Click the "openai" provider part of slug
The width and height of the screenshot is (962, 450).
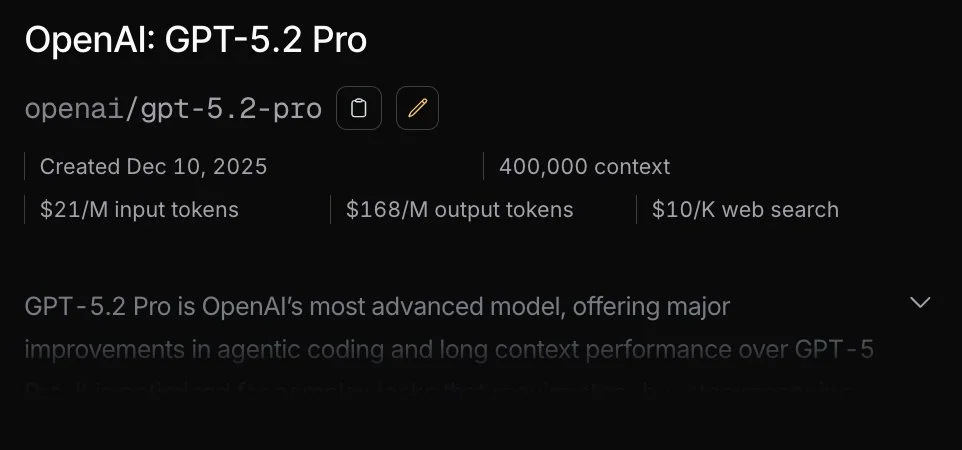[x=75, y=110]
